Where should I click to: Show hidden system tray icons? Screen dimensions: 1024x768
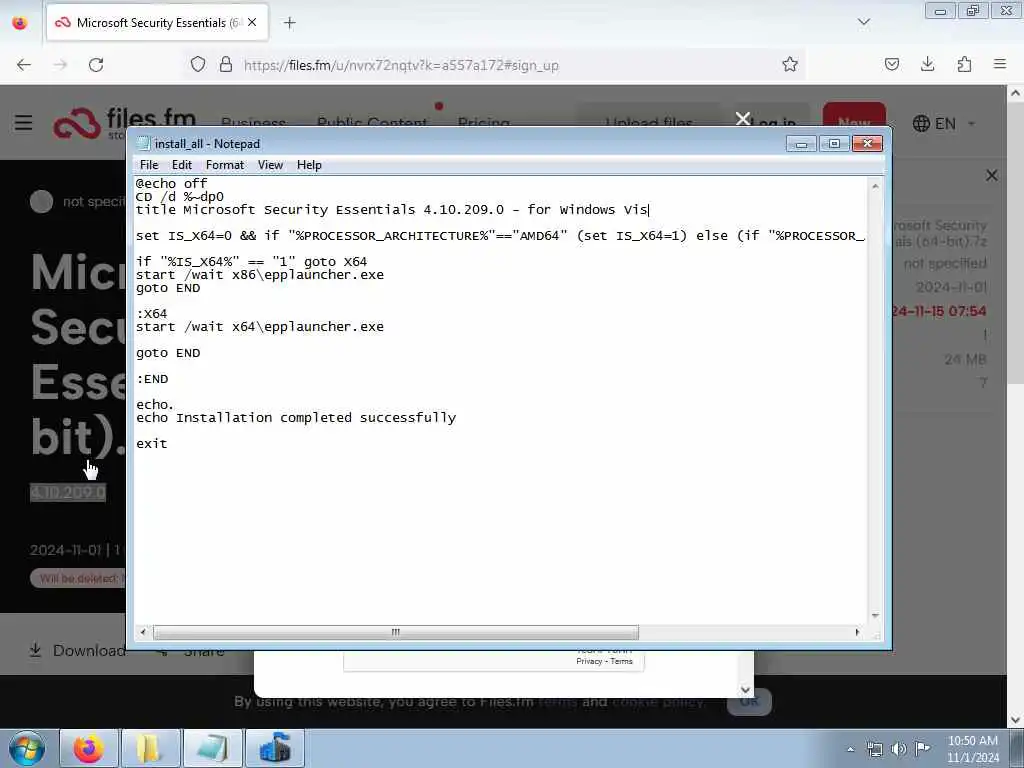point(850,749)
